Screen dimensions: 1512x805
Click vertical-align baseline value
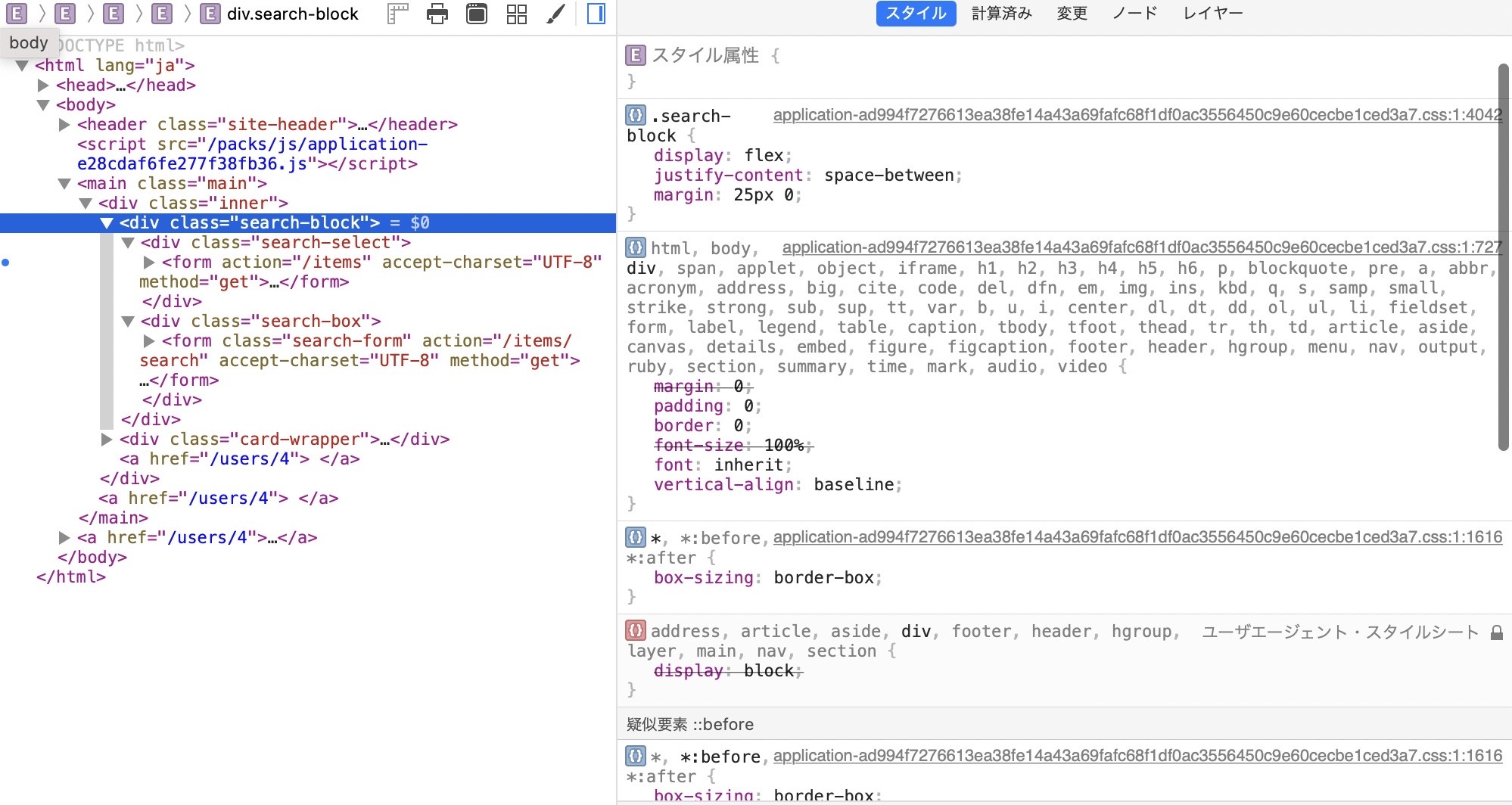[x=854, y=484]
